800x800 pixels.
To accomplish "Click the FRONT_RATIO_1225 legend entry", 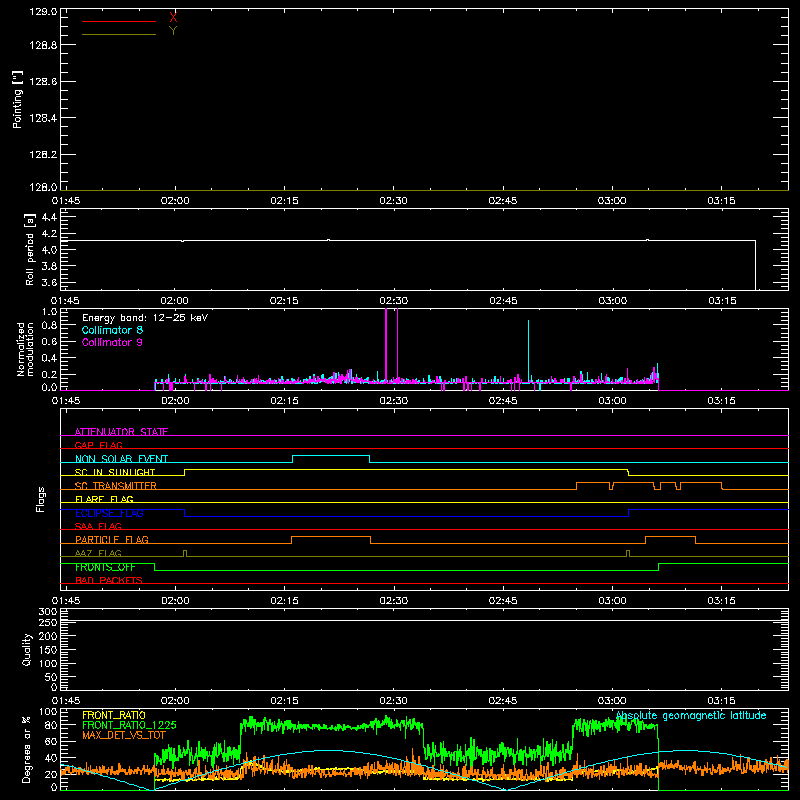I will tap(129, 724).
